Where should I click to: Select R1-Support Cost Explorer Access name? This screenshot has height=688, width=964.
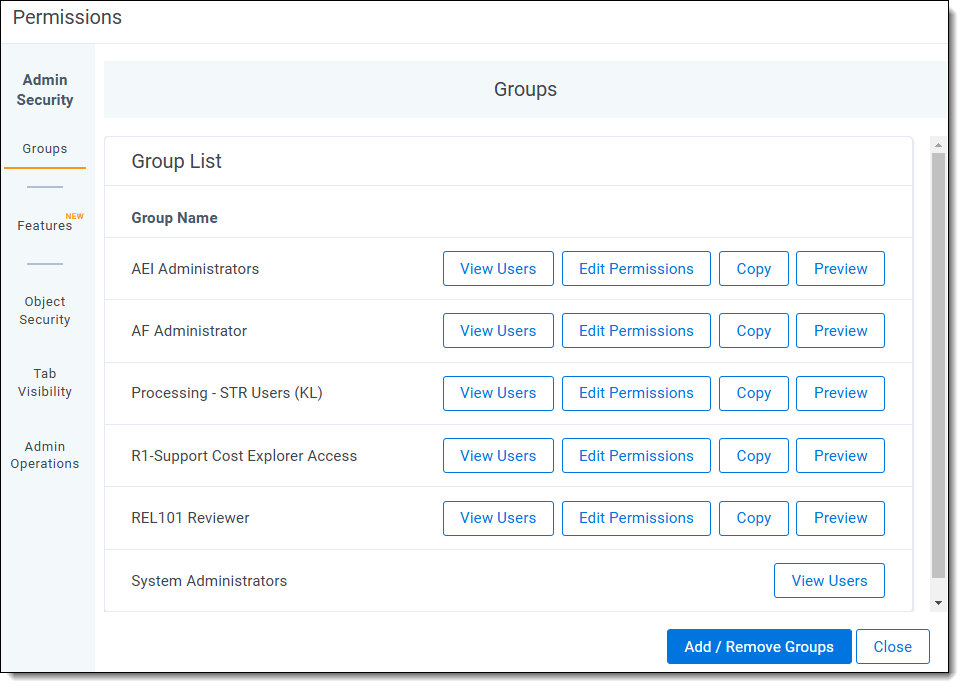point(244,456)
